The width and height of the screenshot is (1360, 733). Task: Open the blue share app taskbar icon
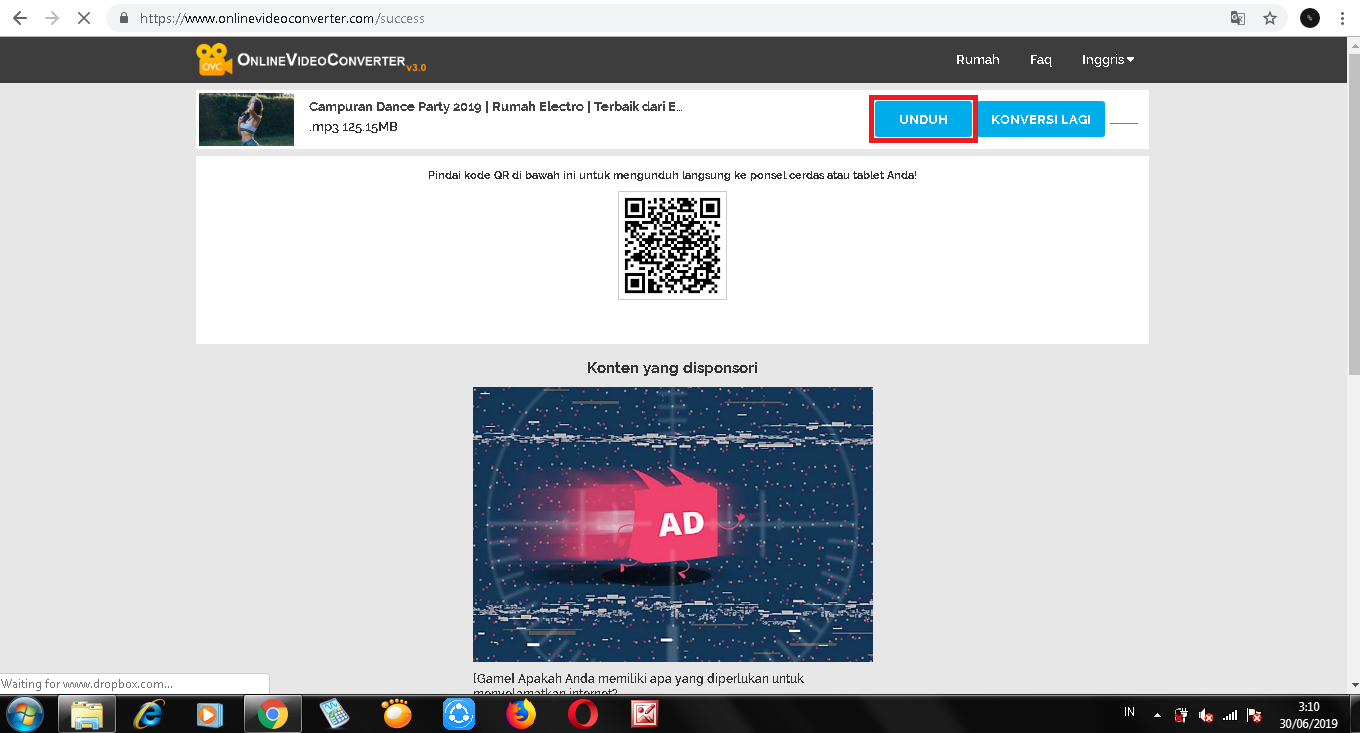click(459, 714)
